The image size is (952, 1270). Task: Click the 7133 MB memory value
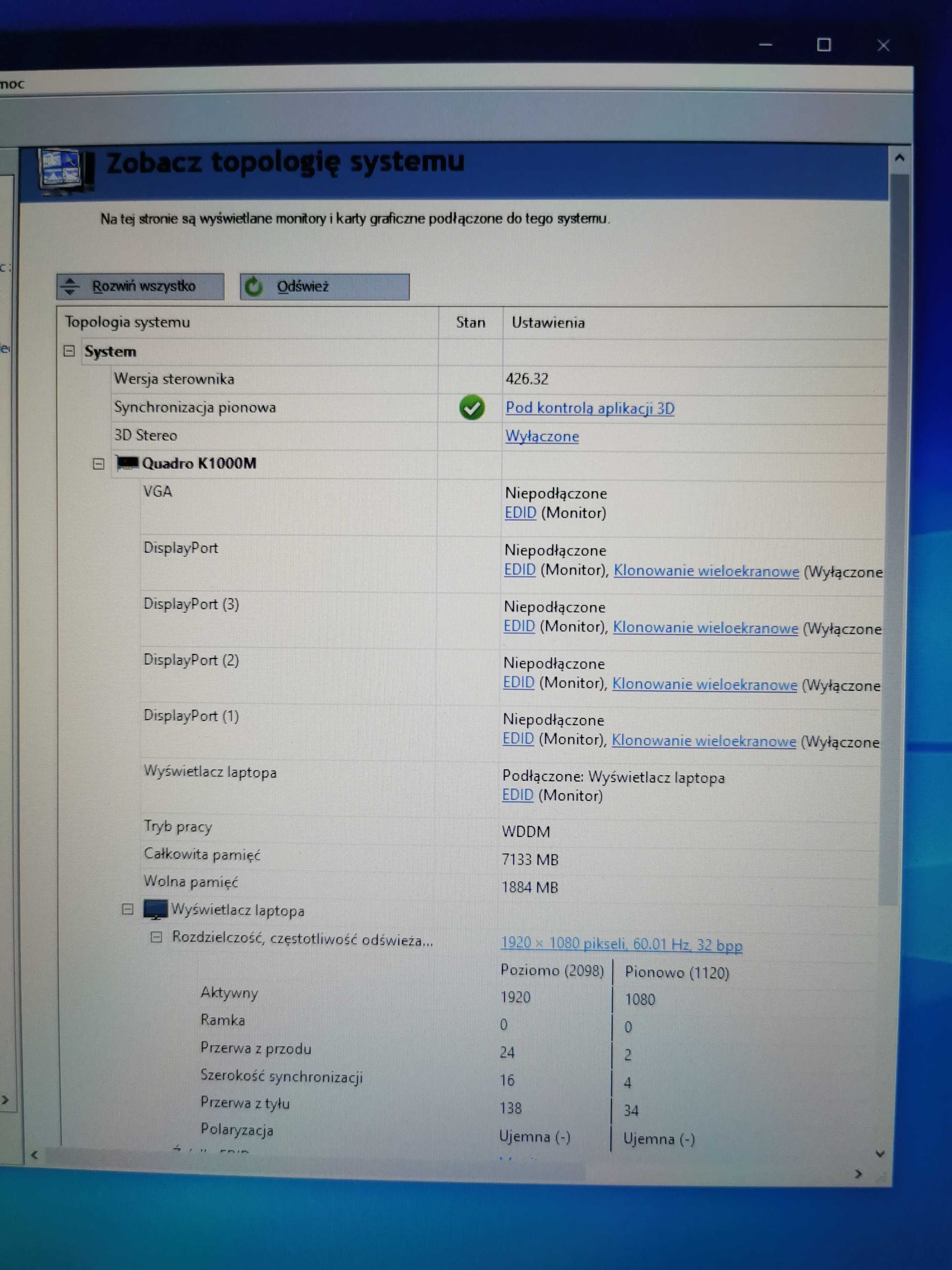click(530, 860)
